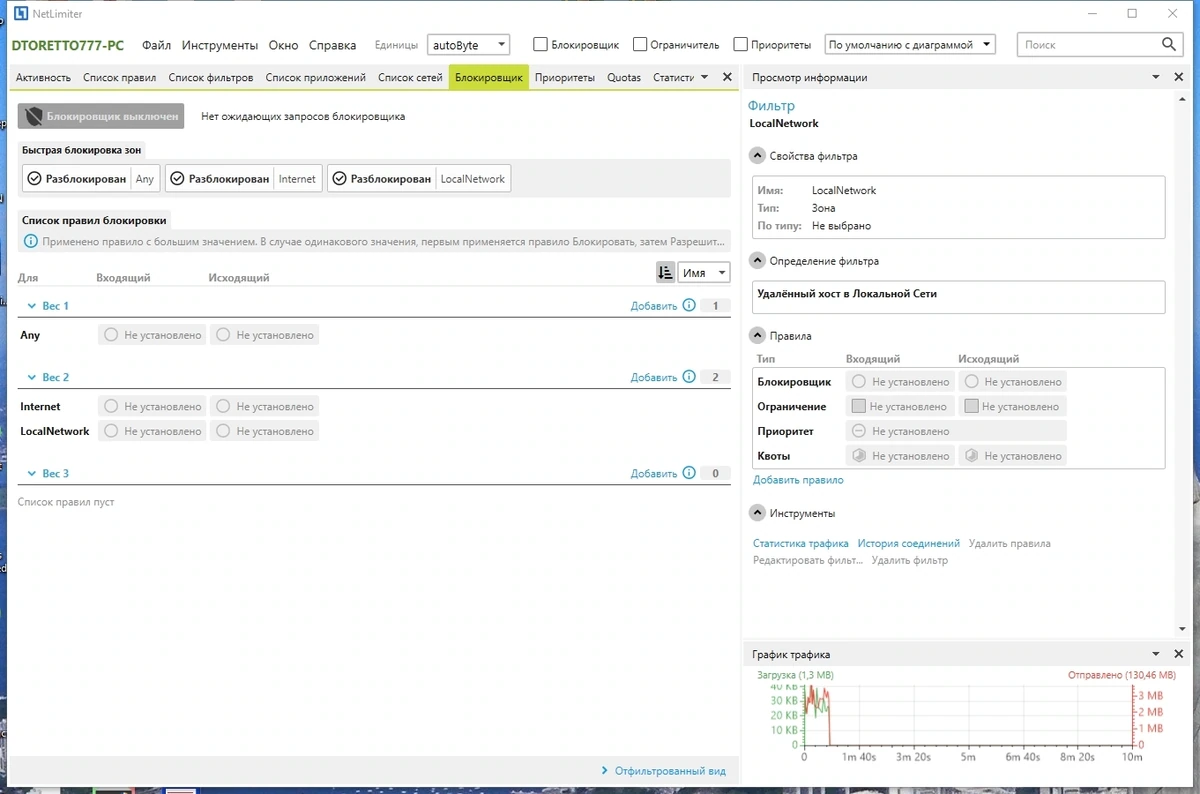Open the Справка menu

(x=333, y=45)
